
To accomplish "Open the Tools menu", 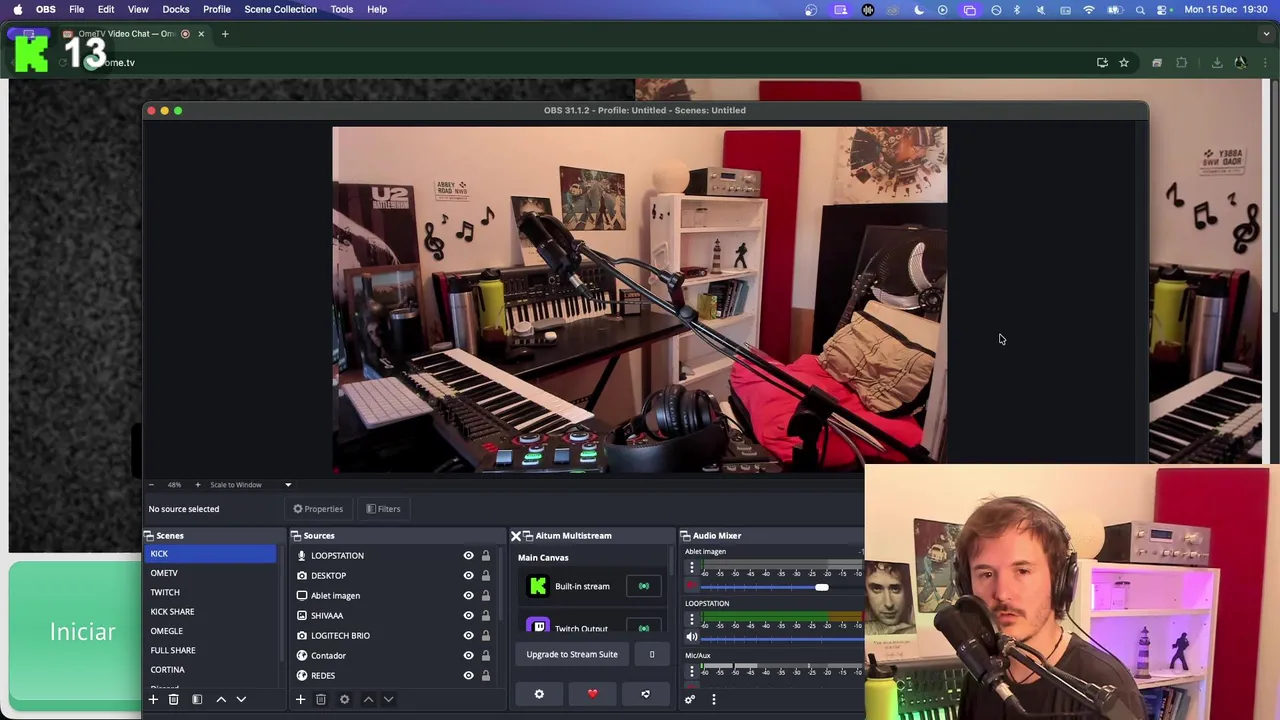I will pos(342,9).
